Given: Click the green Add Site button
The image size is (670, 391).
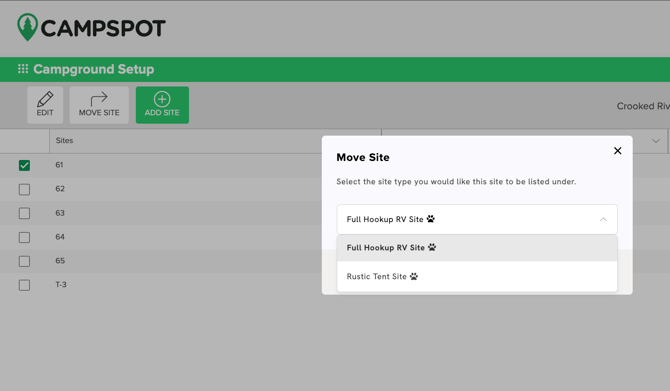Looking at the screenshot, I should click(x=162, y=105).
